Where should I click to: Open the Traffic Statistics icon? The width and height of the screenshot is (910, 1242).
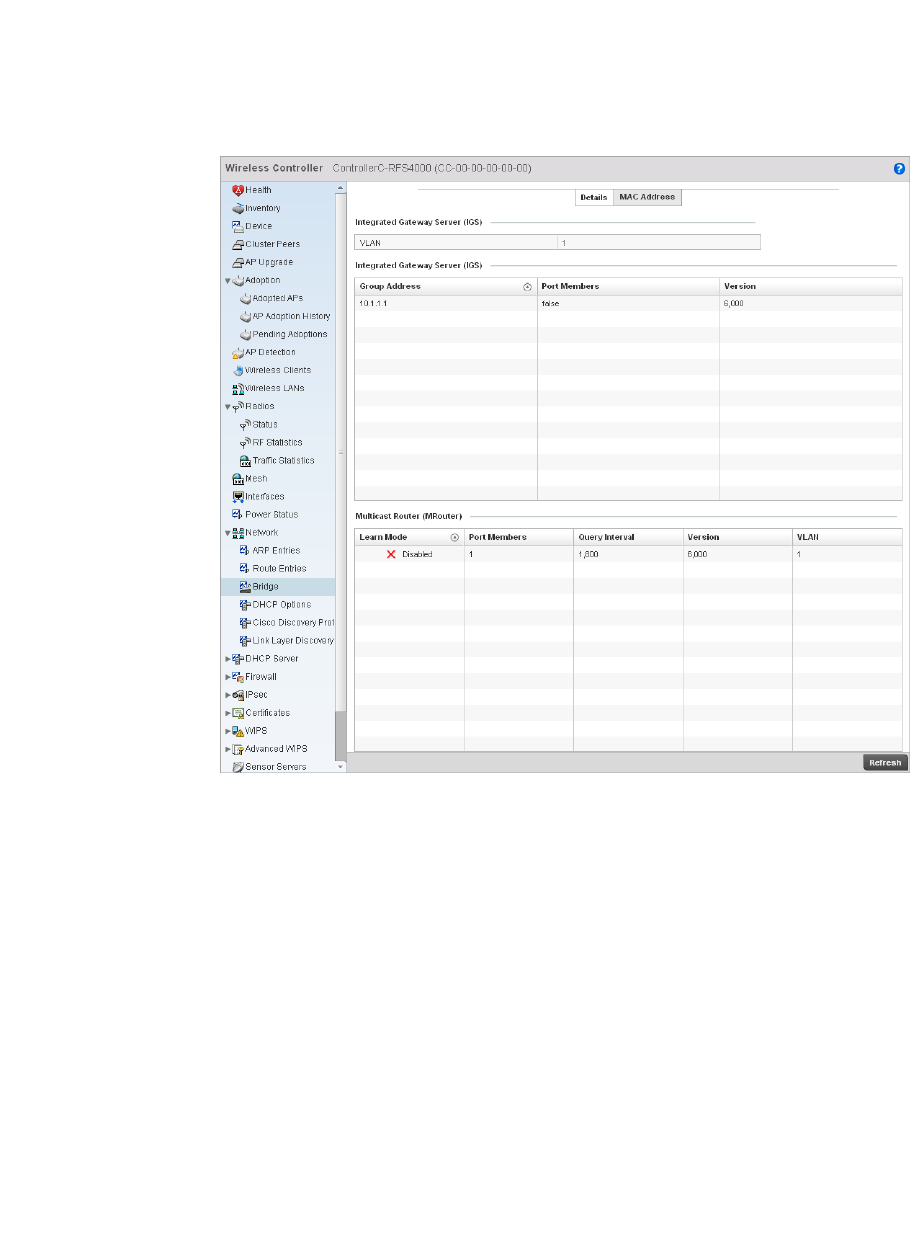245,460
